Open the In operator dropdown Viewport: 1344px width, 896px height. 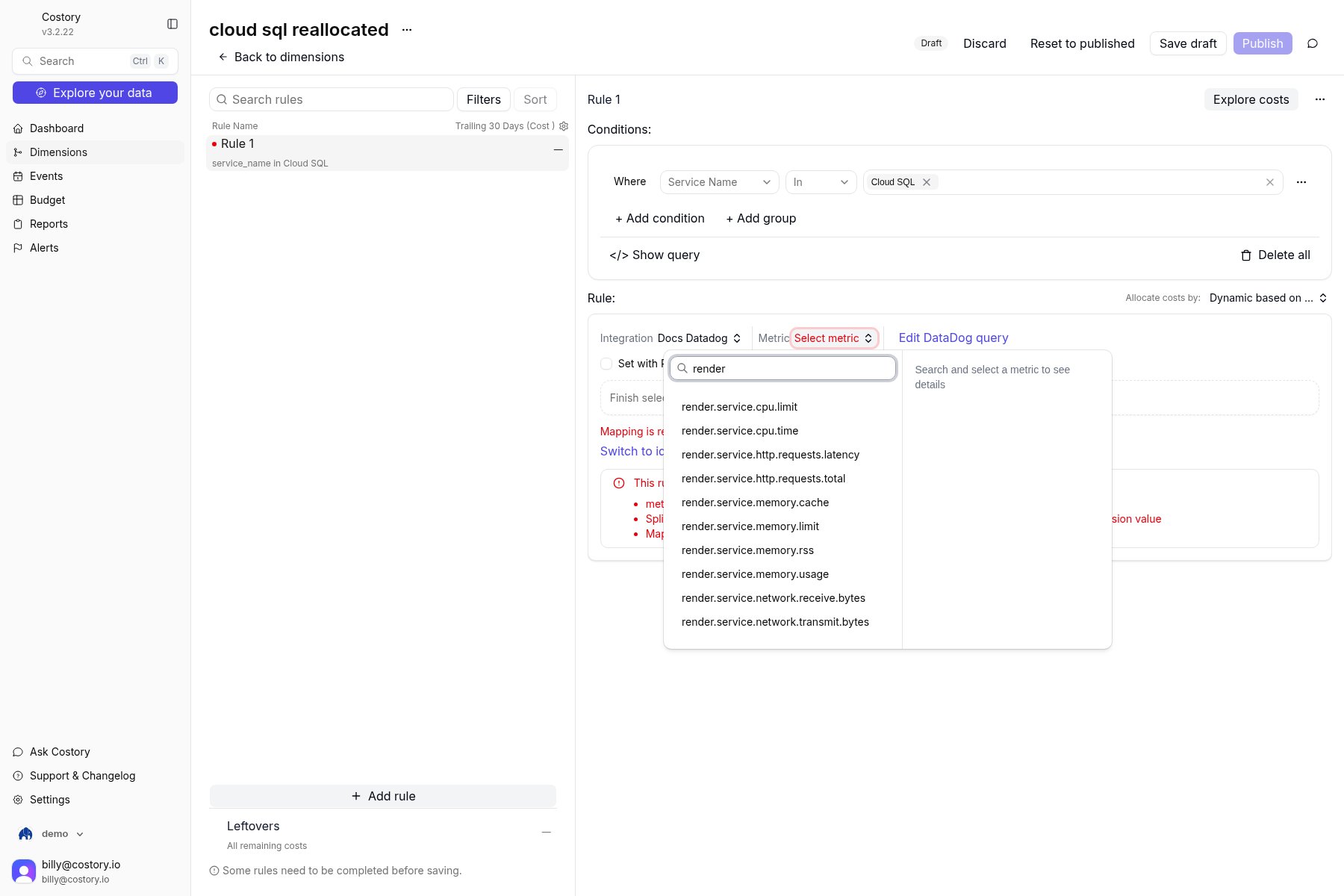click(x=821, y=182)
